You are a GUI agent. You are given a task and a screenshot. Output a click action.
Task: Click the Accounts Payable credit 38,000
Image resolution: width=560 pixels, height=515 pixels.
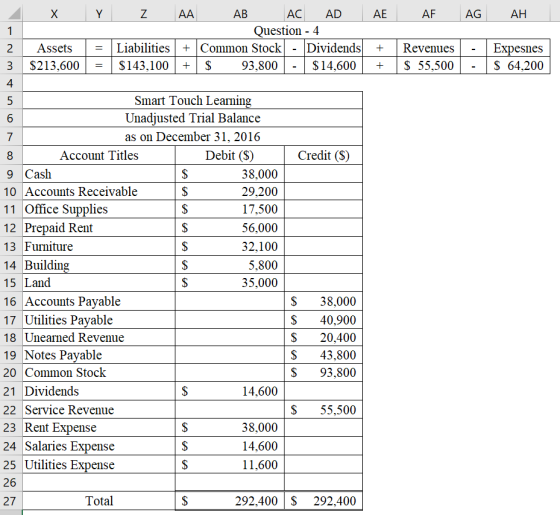pyautogui.click(x=324, y=301)
